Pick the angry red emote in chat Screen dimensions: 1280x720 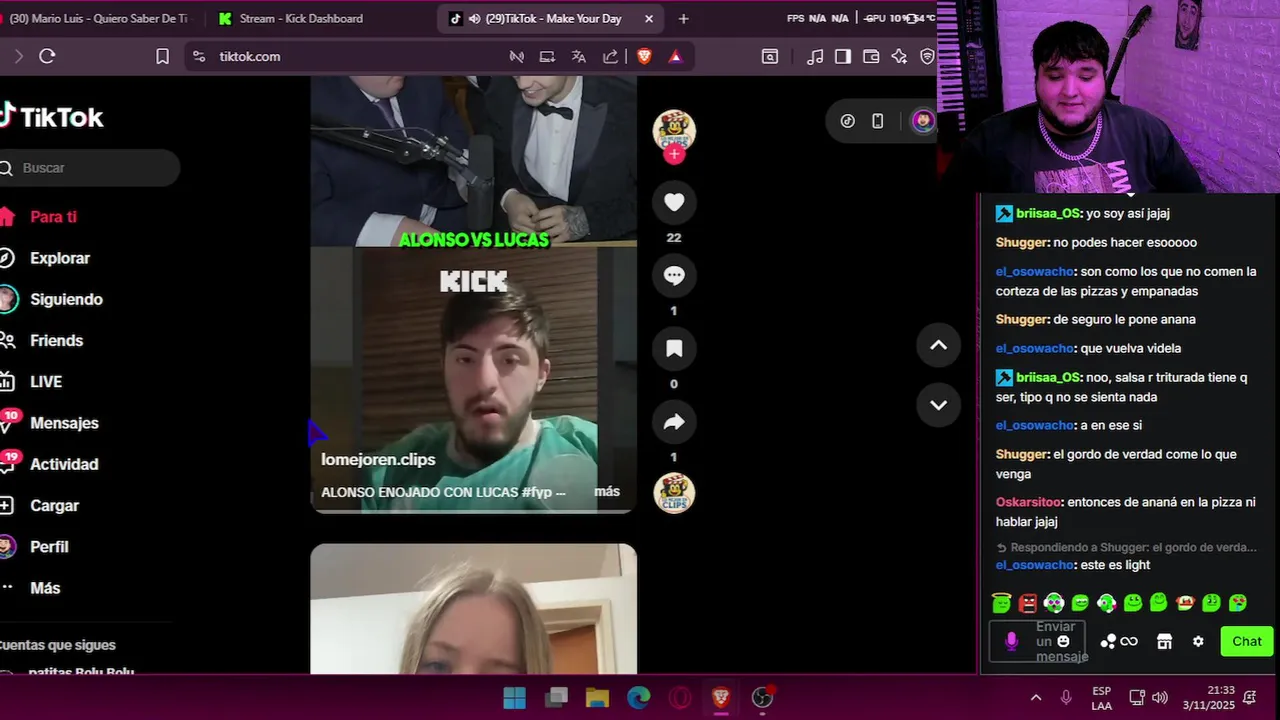pos(1027,603)
